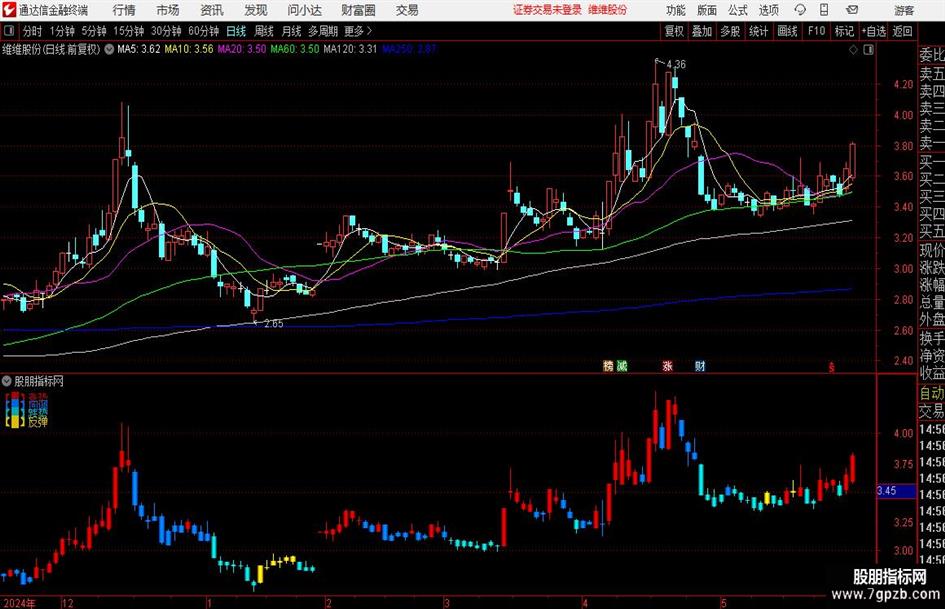Screen dimensions: 945x609
Task: Click the 叠加 overlay toolbar button
Action: pos(702,31)
